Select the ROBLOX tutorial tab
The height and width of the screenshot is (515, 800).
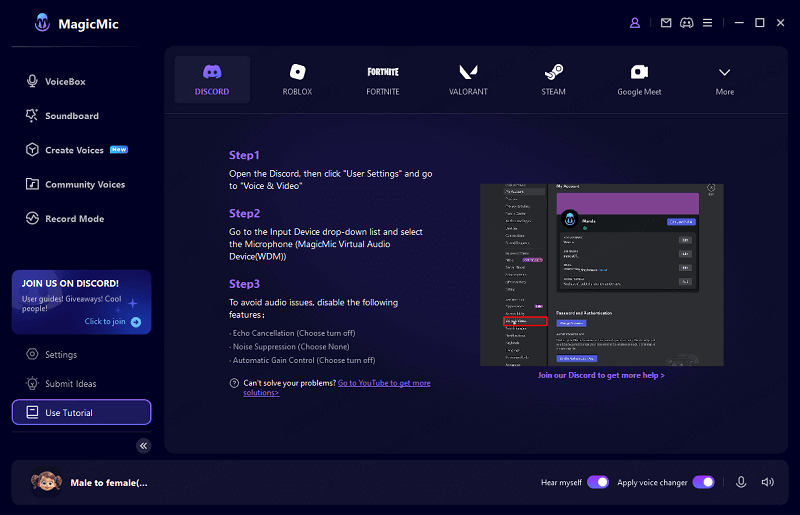(x=297, y=80)
